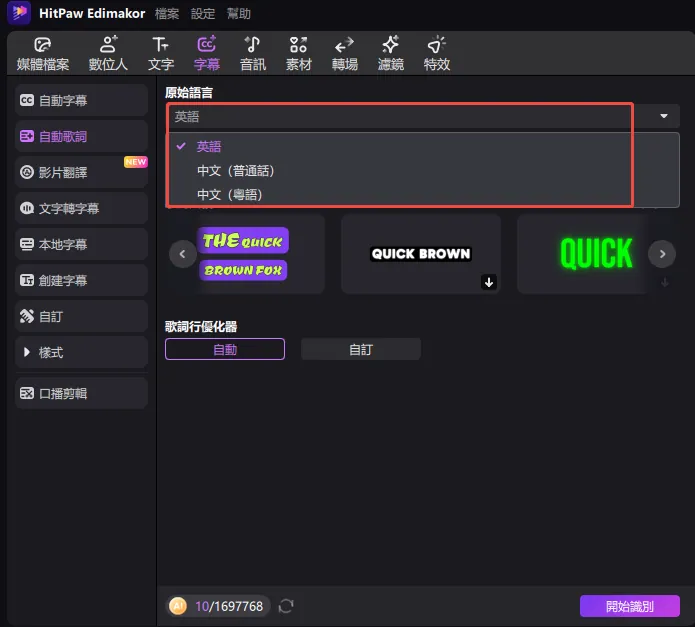Open the 濾鏡 filters tab
Image resolution: width=695 pixels, height=627 pixels.
point(391,54)
